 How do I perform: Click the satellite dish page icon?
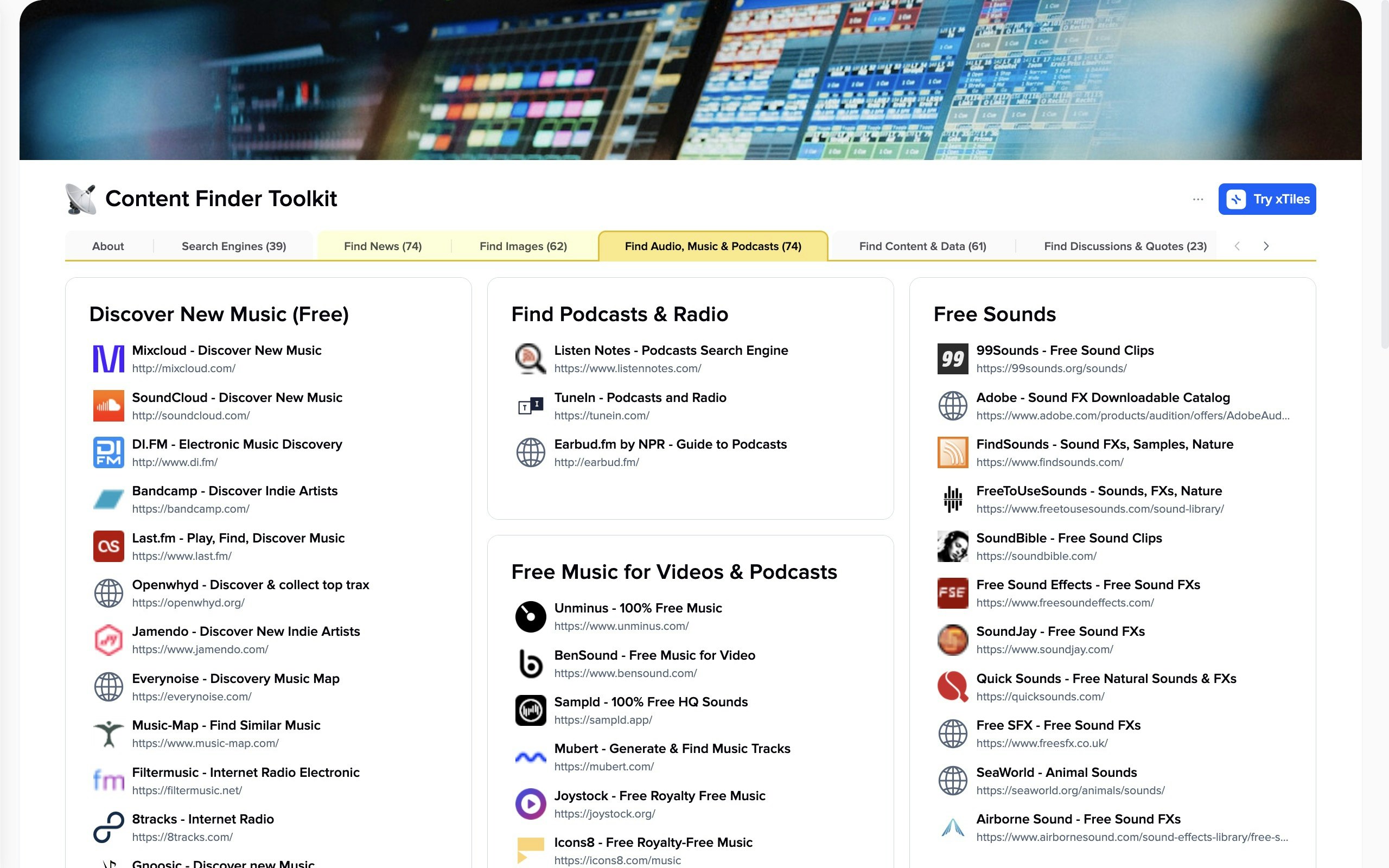[80, 199]
